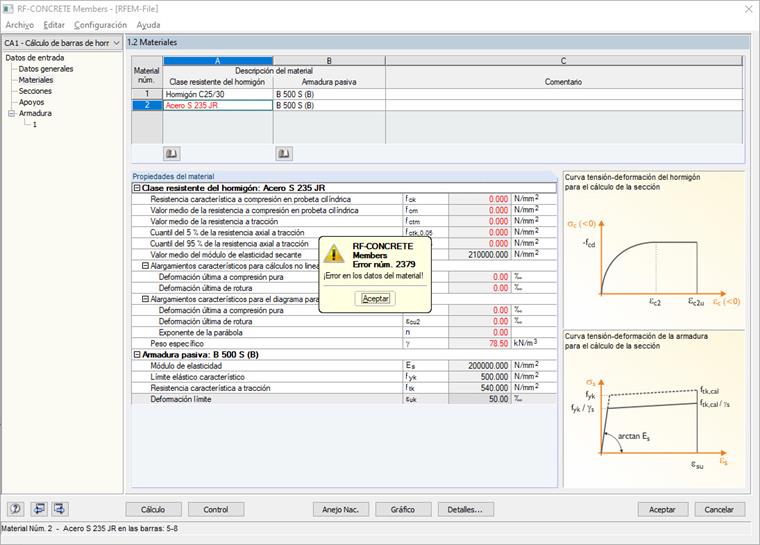This screenshot has width=760, height=545.
Task: Select Valor medio de la resistencia a tracción row
Action: (x=344, y=222)
